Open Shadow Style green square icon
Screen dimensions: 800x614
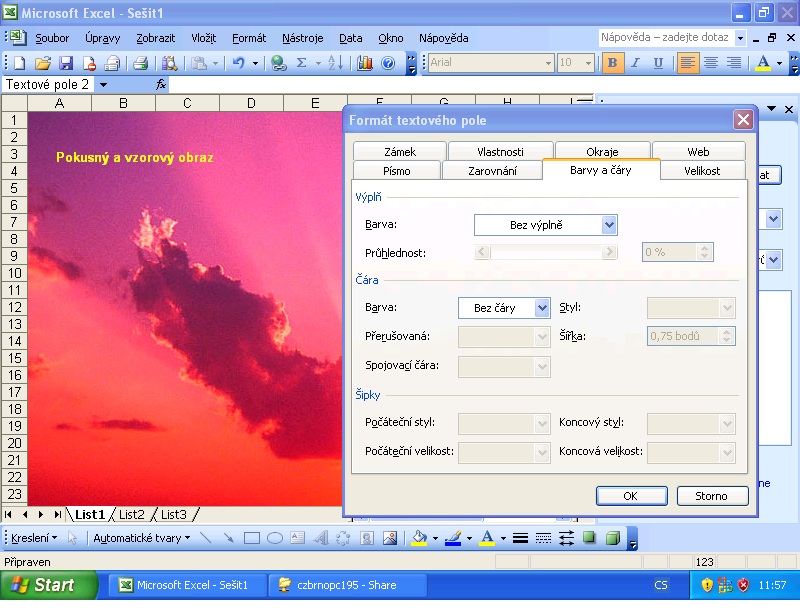click(x=589, y=538)
